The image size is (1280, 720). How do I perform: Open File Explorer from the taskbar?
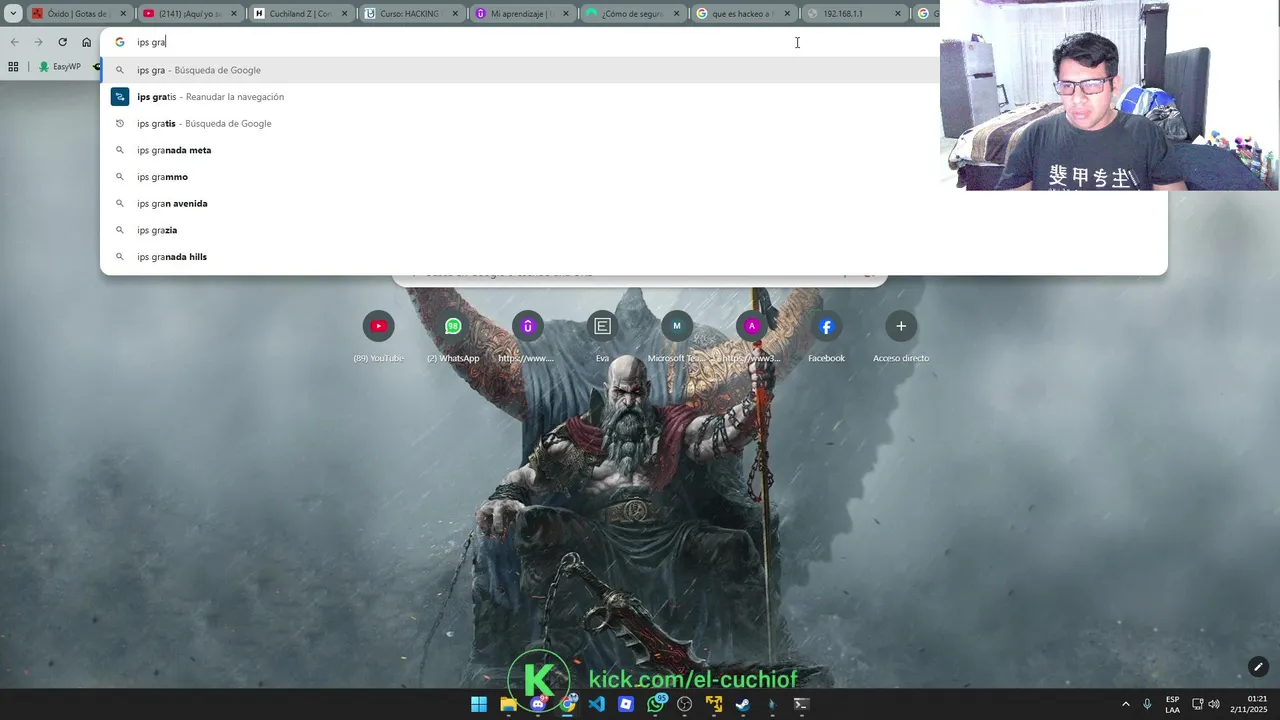(508, 704)
